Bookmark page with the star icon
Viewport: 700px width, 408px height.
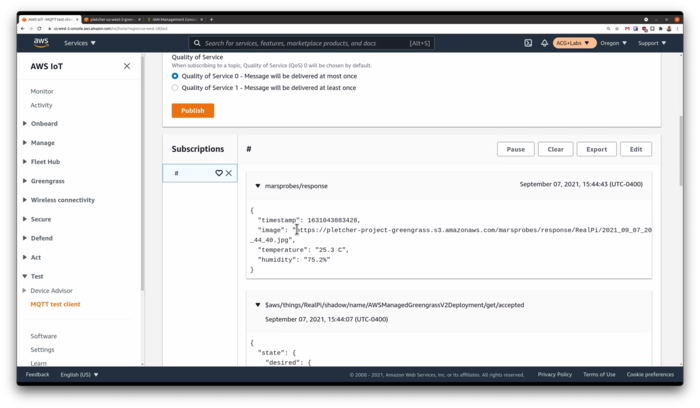pos(617,29)
